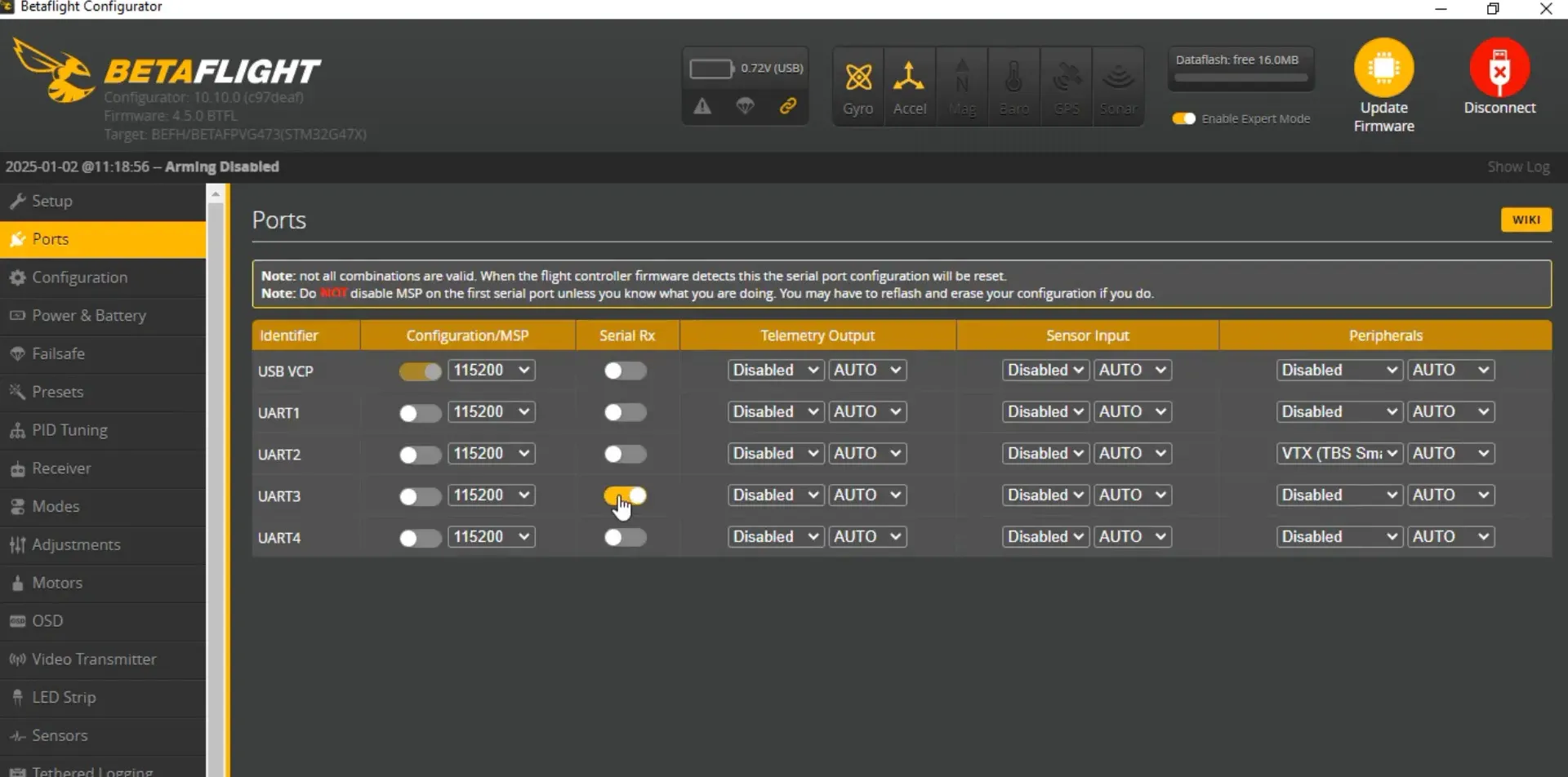
Task: Toggle Serial Rx on USB VCP
Action: (x=625, y=371)
